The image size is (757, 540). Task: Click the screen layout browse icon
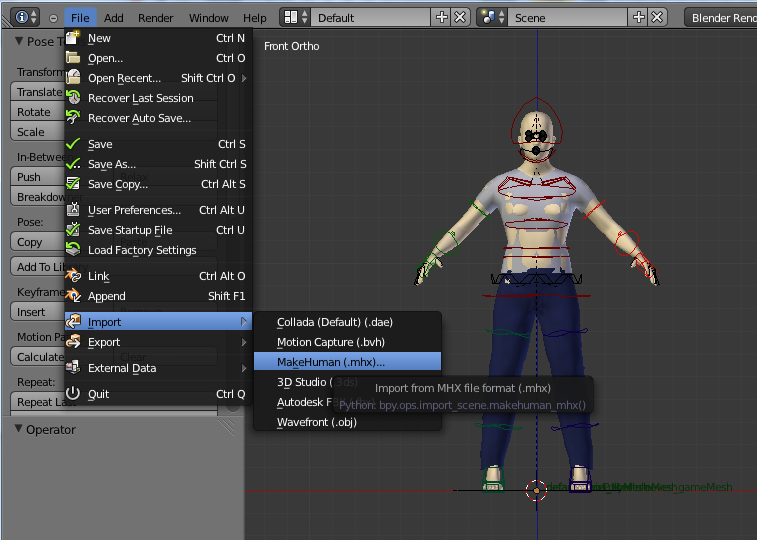point(295,17)
